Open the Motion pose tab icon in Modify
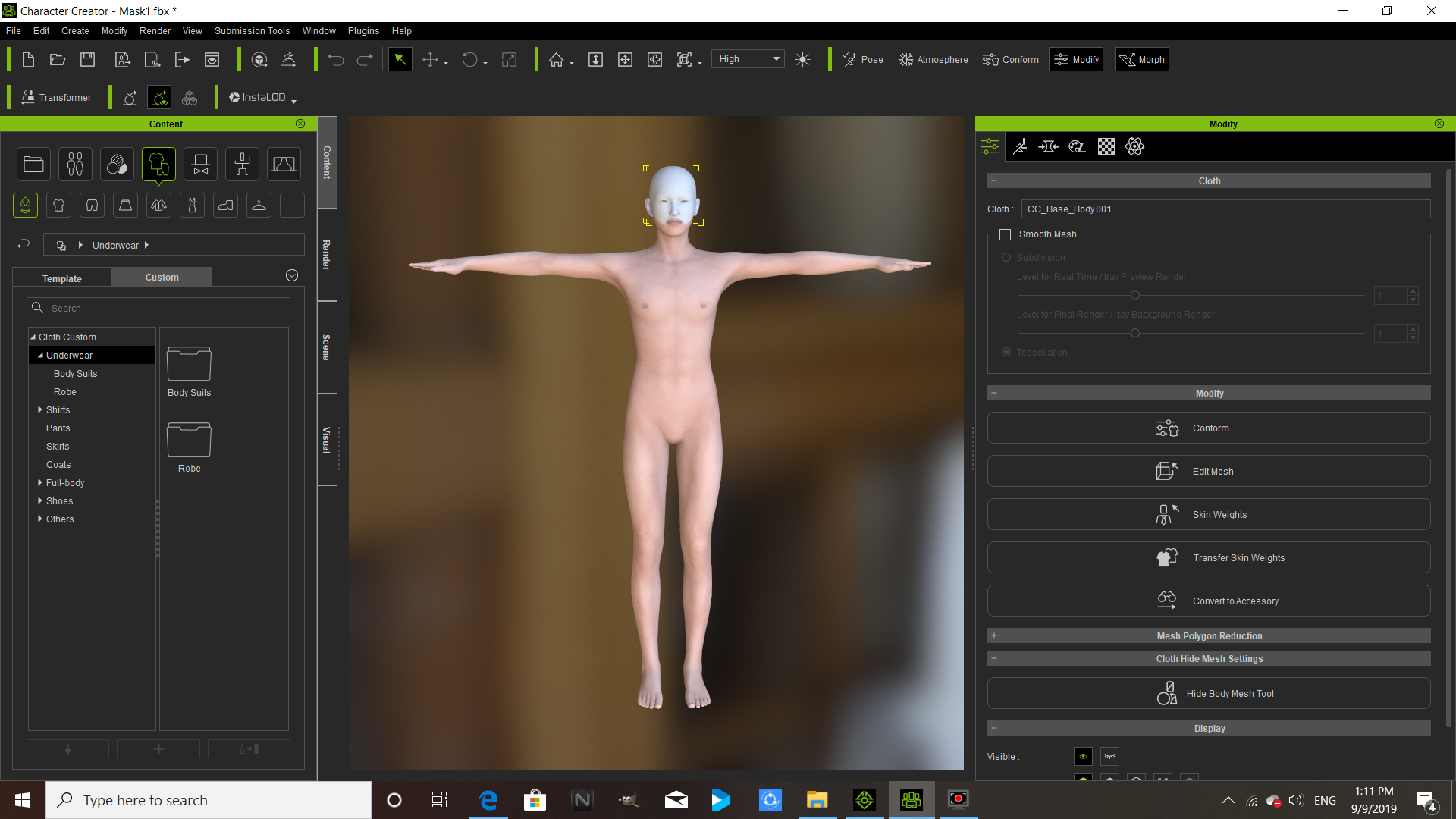This screenshot has height=819, width=1456. click(x=1020, y=146)
